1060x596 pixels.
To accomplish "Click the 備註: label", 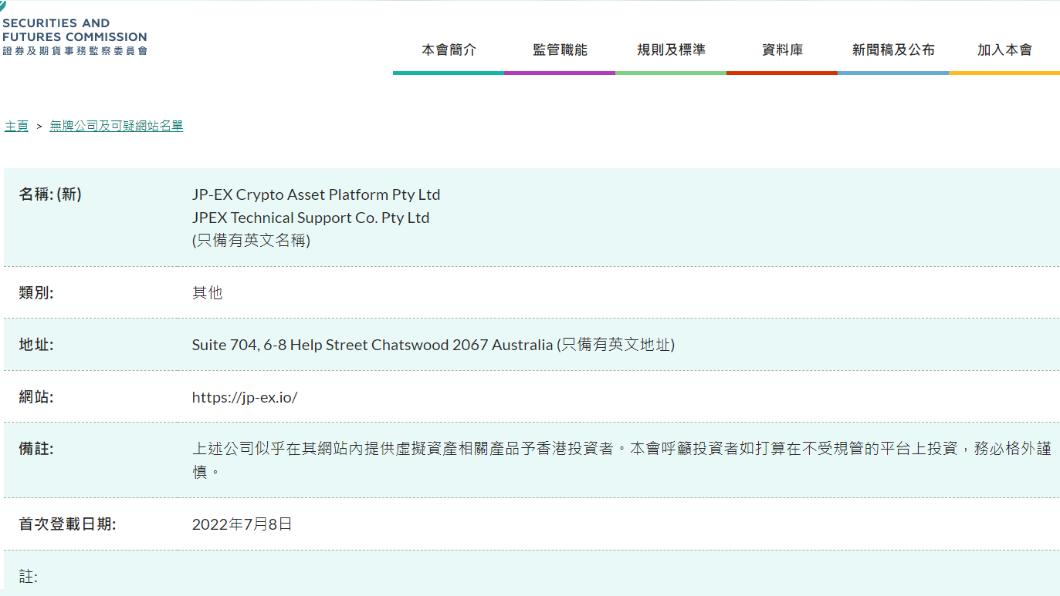I will pos(36,449).
